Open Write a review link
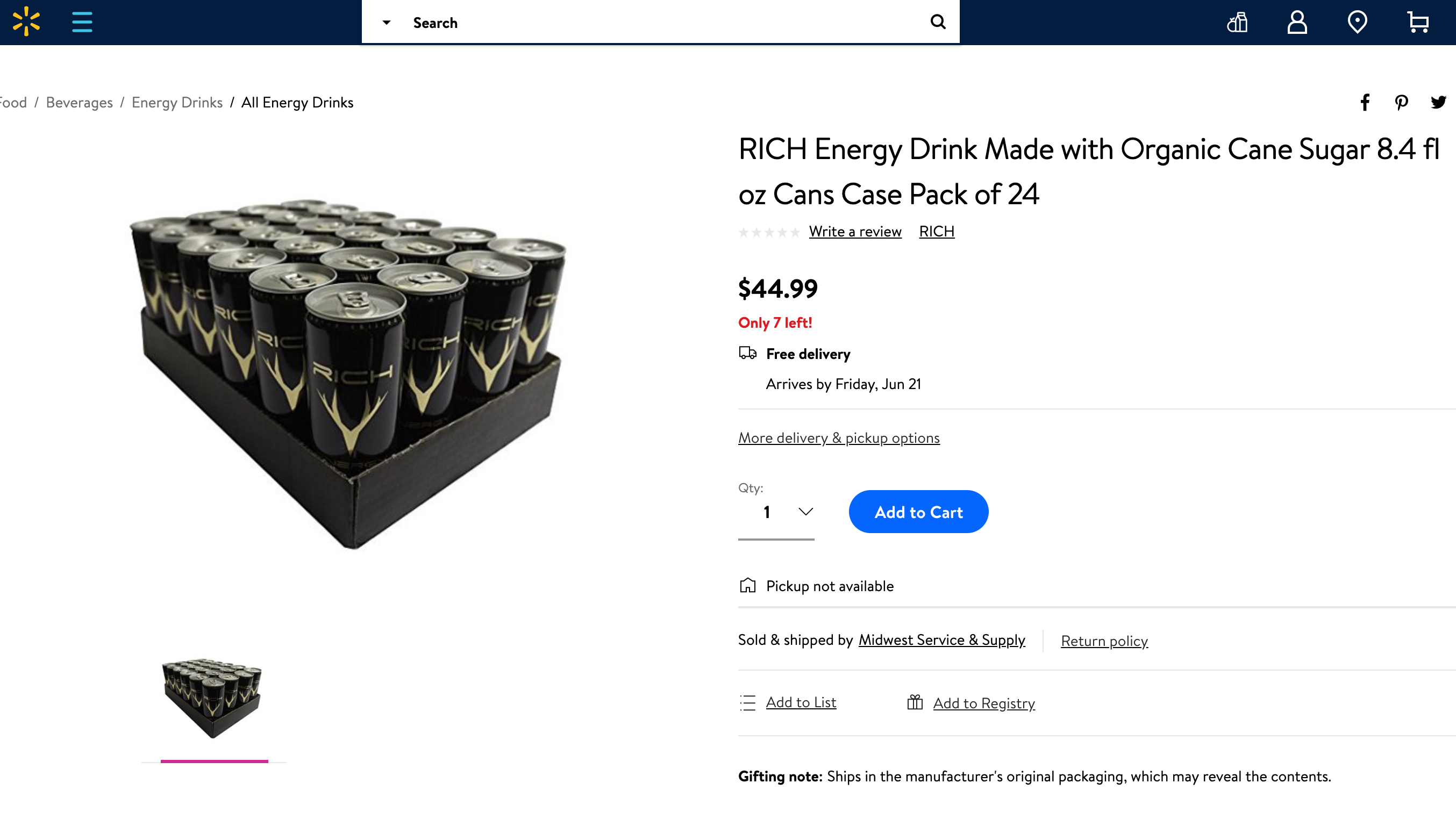1456x819 pixels. click(855, 232)
